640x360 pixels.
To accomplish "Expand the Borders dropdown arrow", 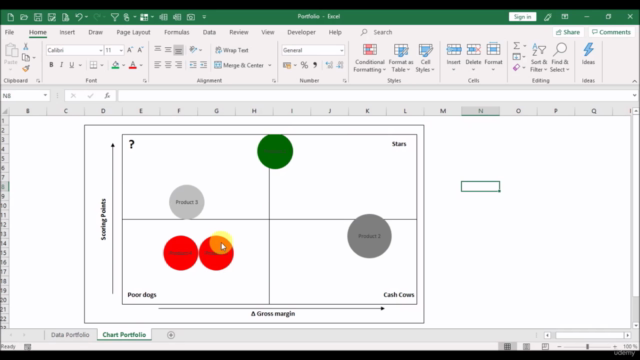I will [102, 65].
